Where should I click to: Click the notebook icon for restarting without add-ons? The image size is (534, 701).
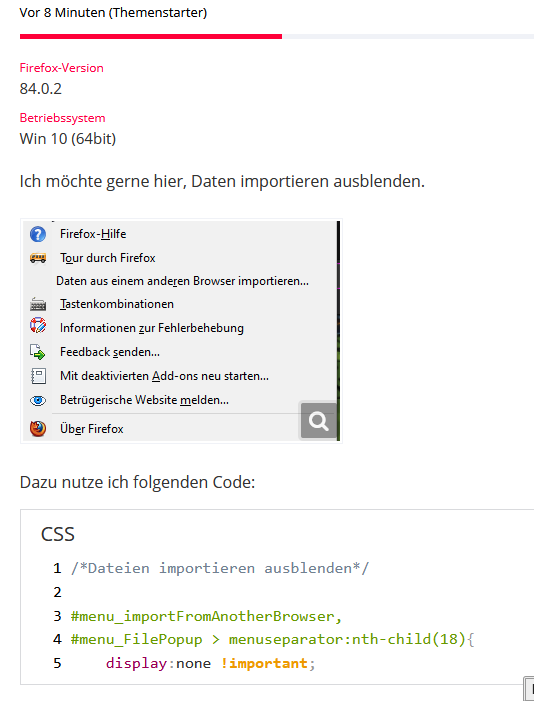[38, 376]
